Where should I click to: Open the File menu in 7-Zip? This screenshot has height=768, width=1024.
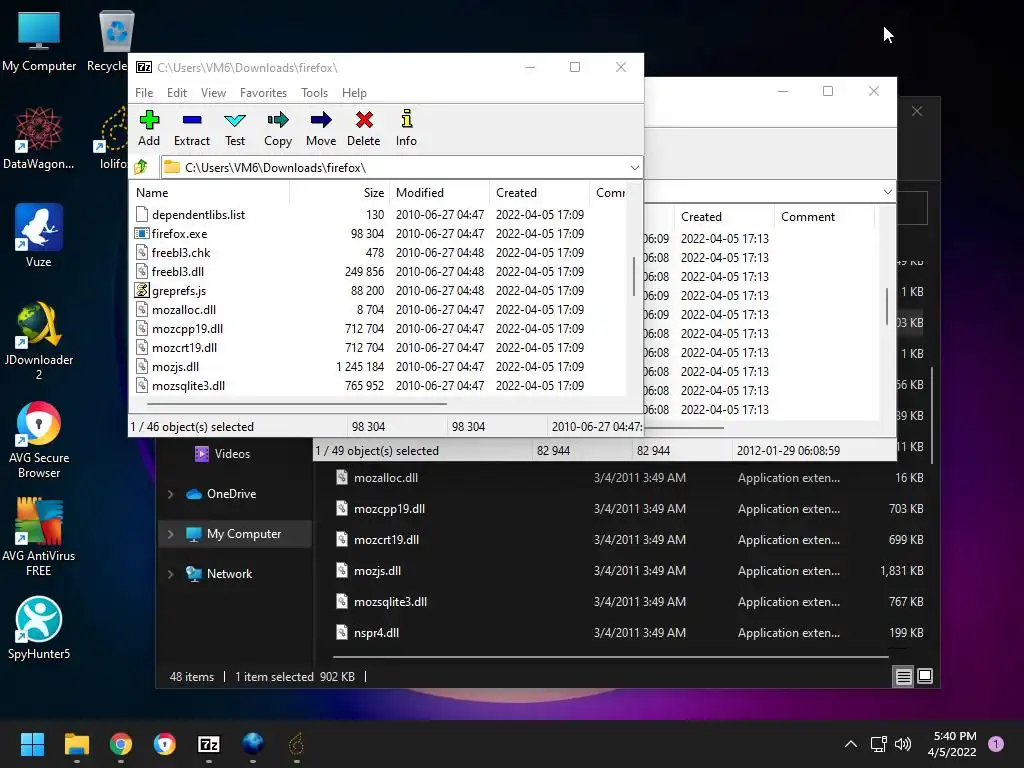[x=144, y=93]
